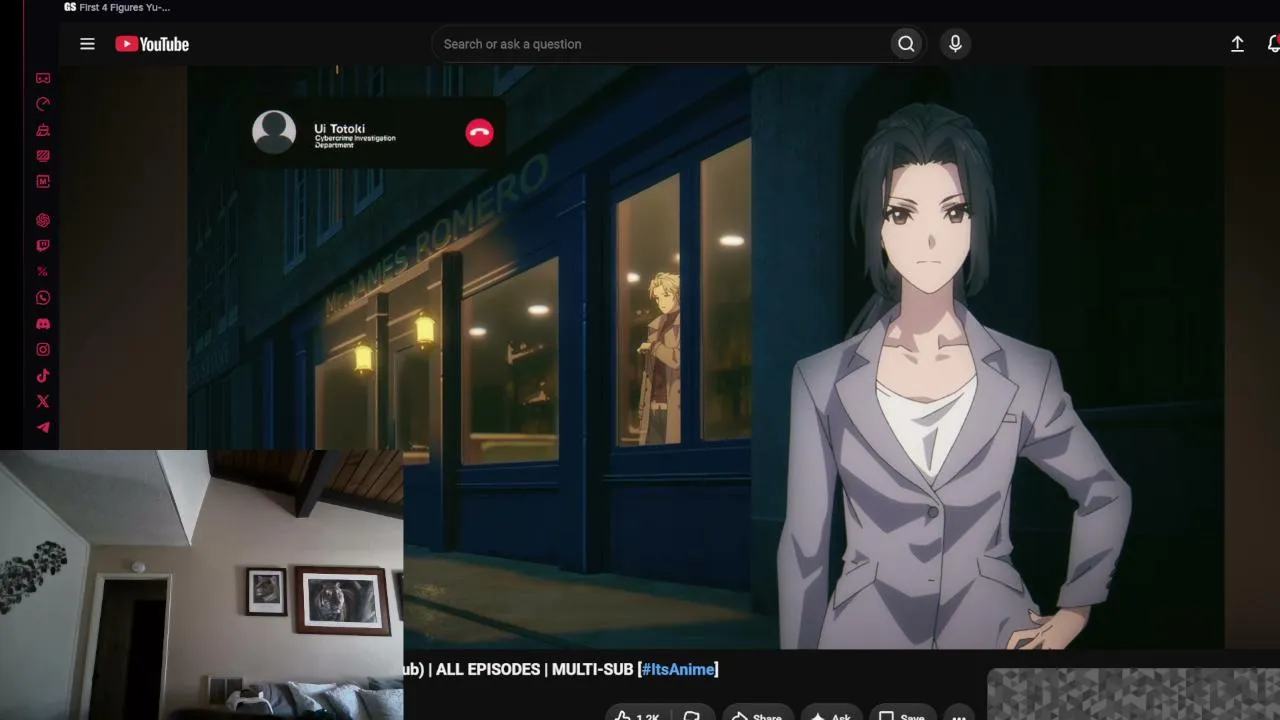Save the video with the Save button
This screenshot has height=720, width=1280.
[901, 716]
